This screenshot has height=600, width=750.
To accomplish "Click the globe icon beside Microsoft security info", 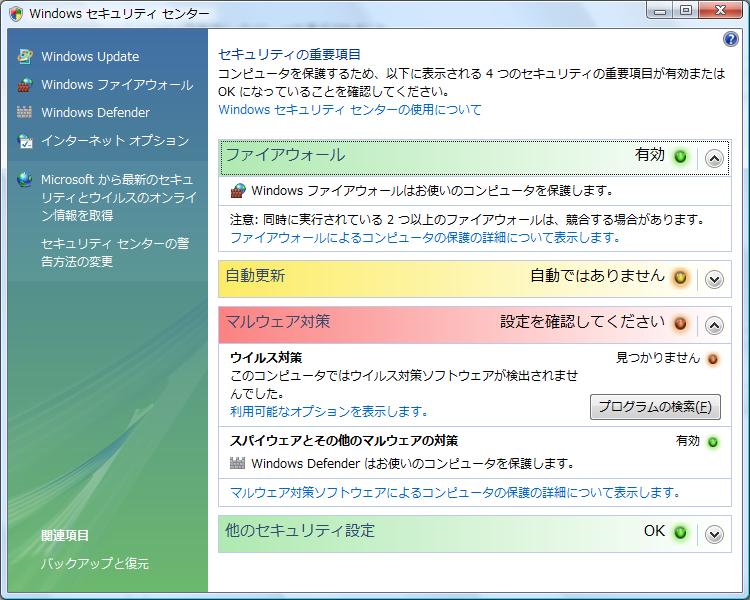I will coord(24,180).
